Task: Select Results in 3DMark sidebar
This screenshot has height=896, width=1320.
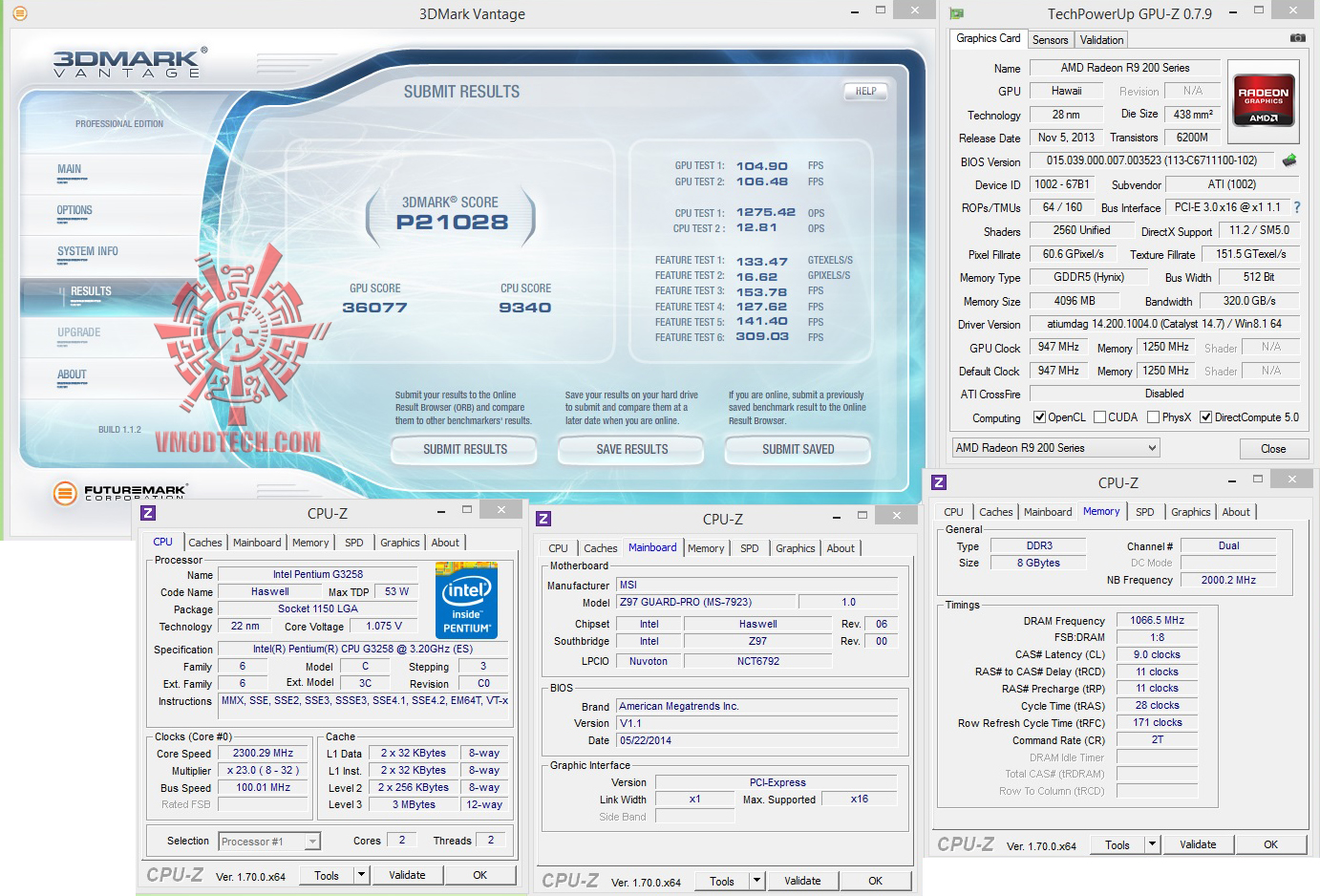Action: click(x=91, y=291)
